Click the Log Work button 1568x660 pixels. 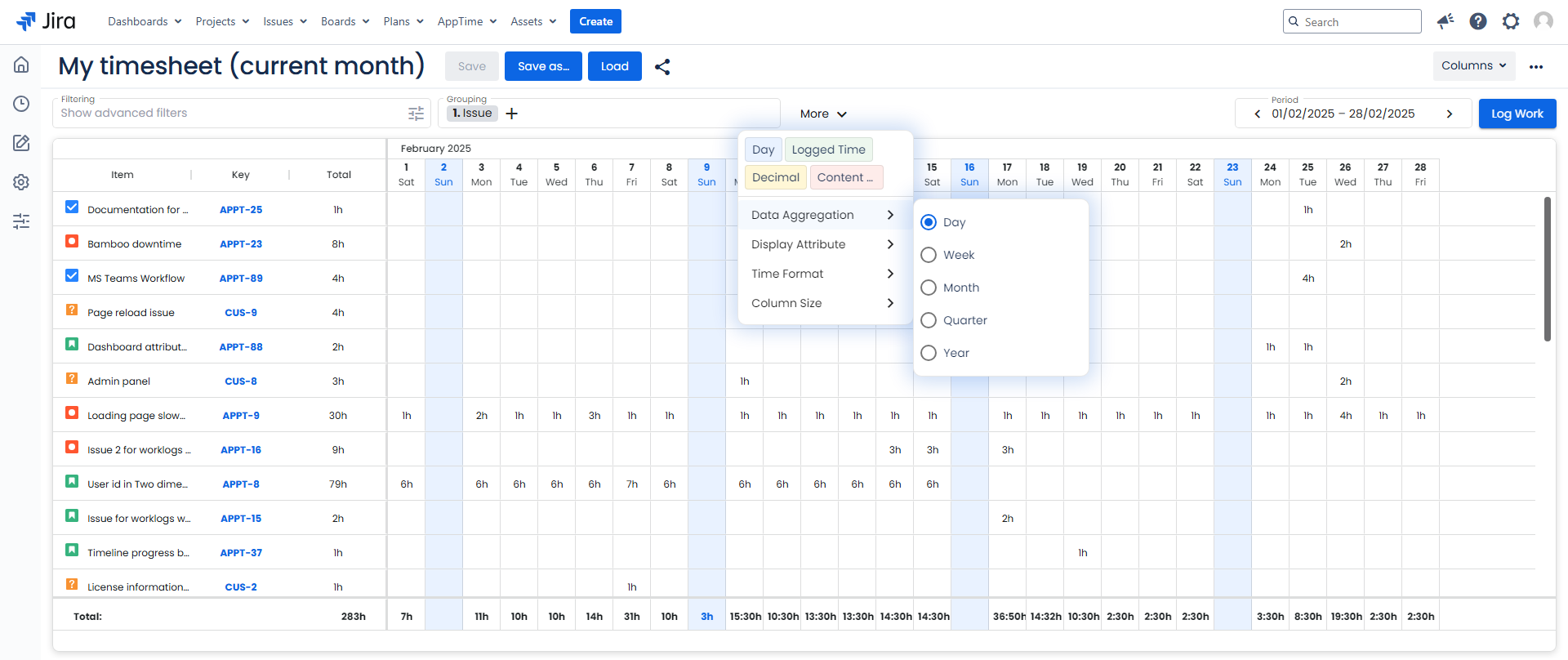click(1517, 114)
